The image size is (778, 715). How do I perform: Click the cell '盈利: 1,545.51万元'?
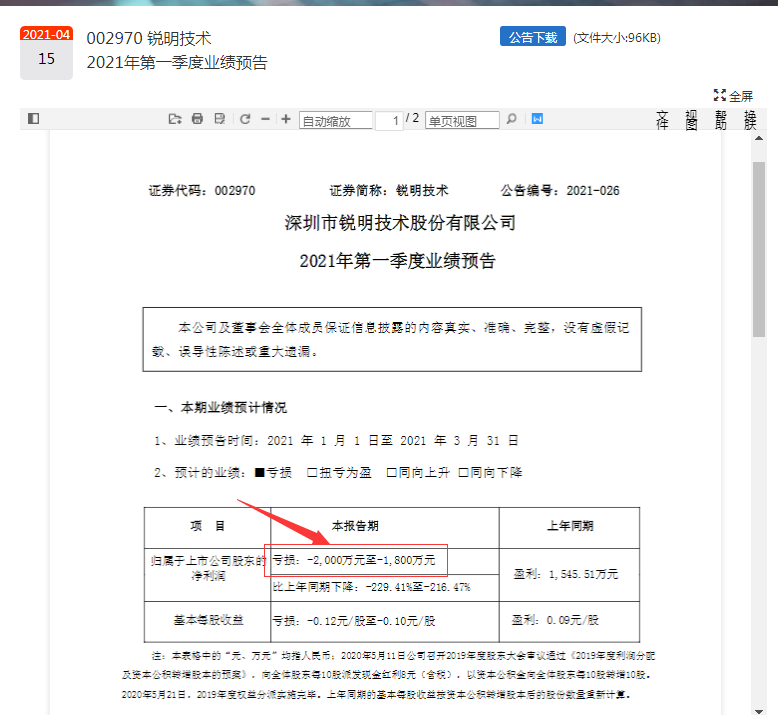[x=566, y=574]
